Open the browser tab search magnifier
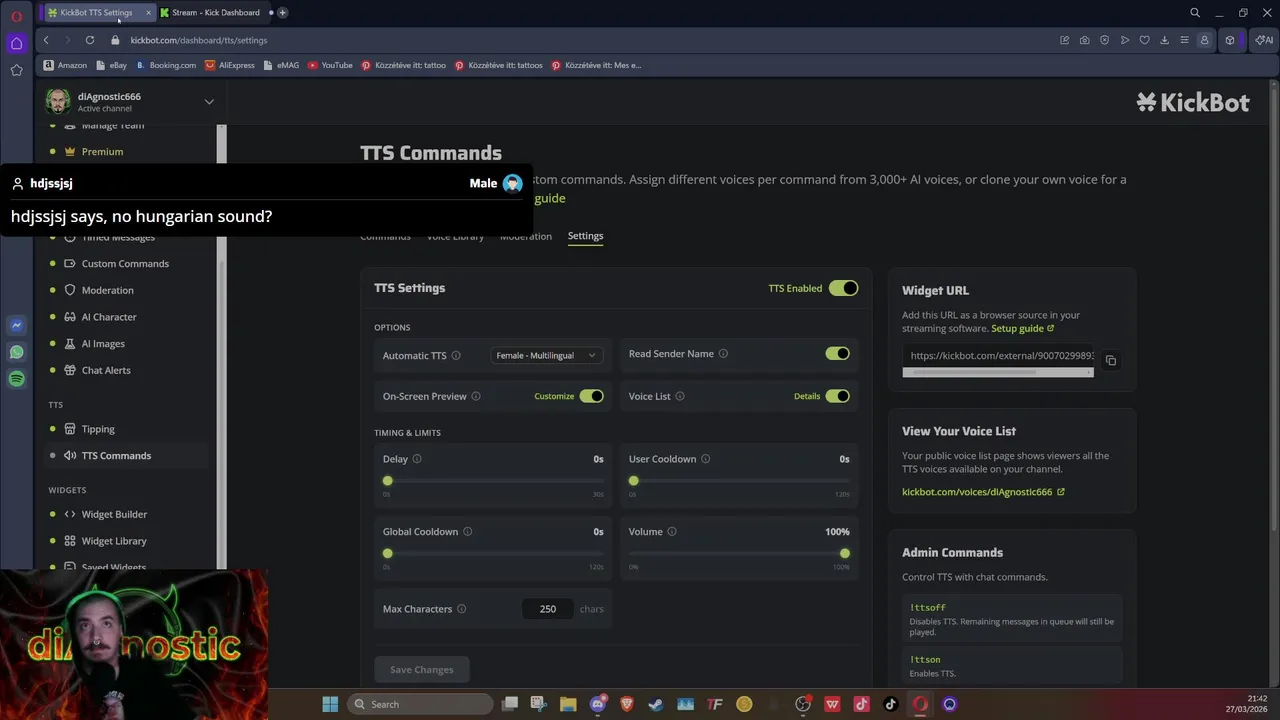Viewport: 1280px width, 720px height. [x=1194, y=12]
